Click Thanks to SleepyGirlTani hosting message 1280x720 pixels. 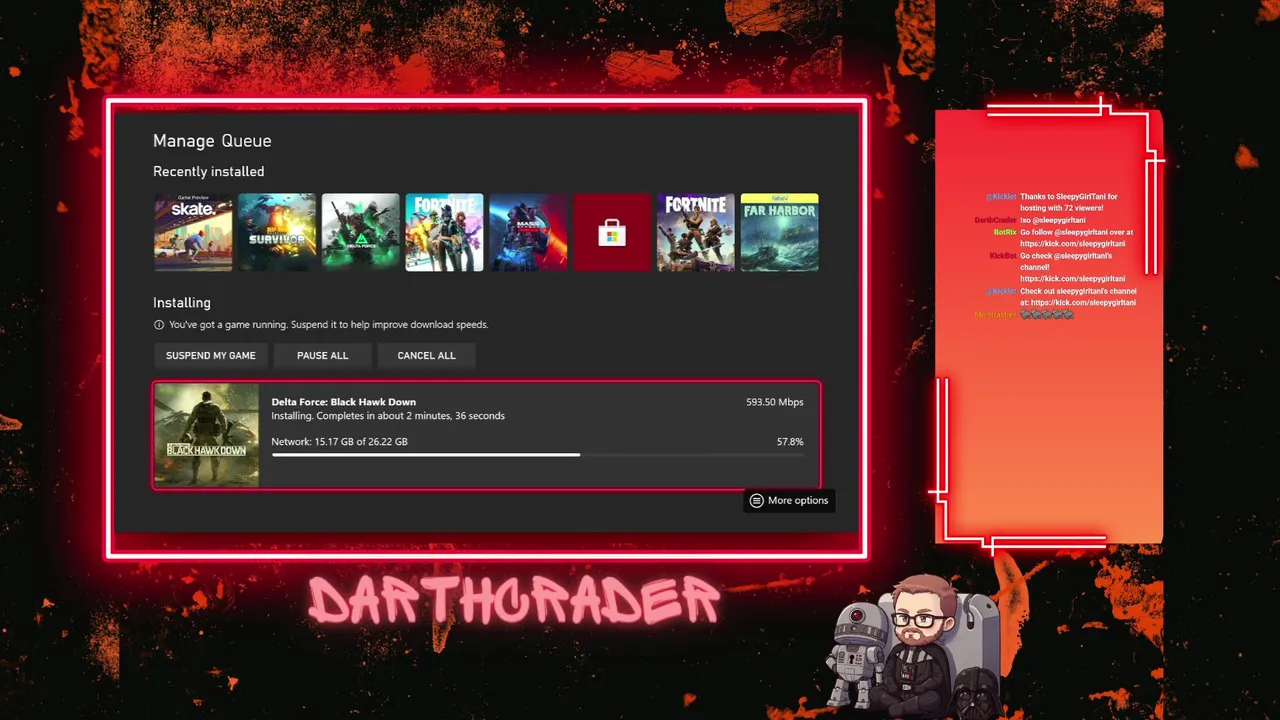tap(1069, 202)
